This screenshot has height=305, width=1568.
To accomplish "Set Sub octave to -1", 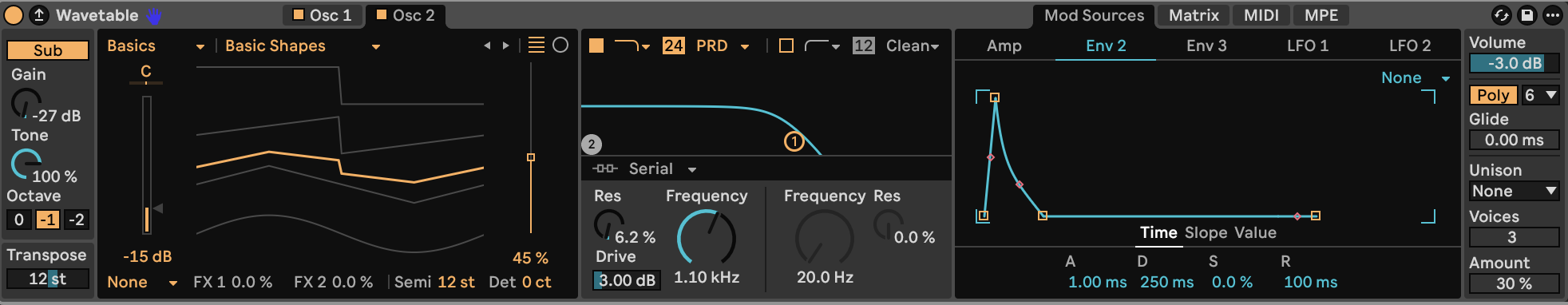I will coord(48,220).
